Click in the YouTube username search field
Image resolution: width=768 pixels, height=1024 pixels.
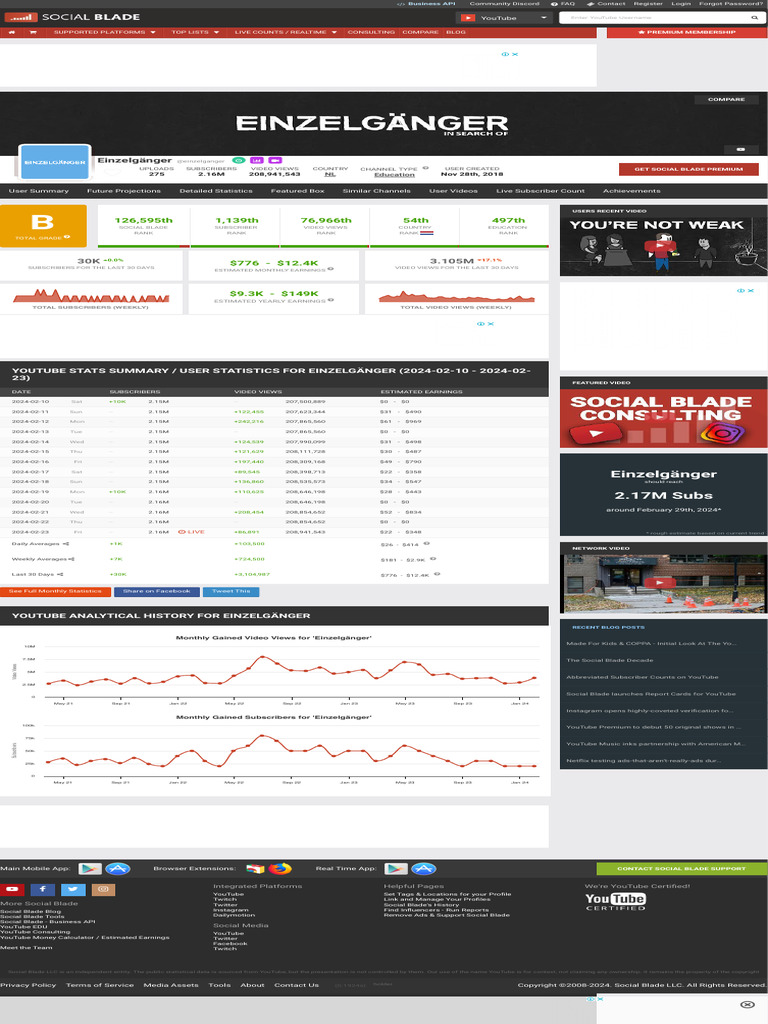click(654, 18)
